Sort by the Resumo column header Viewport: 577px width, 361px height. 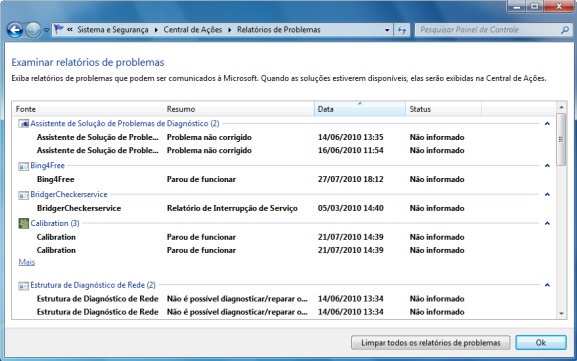[x=238, y=109]
